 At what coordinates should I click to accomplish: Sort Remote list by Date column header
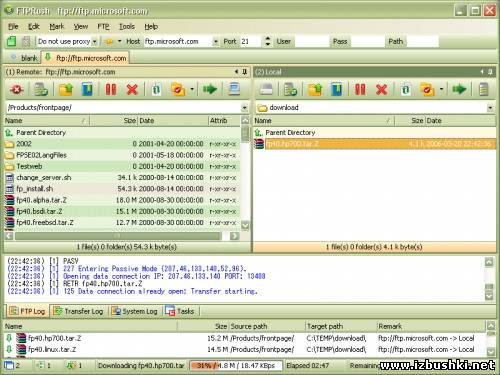(x=172, y=121)
